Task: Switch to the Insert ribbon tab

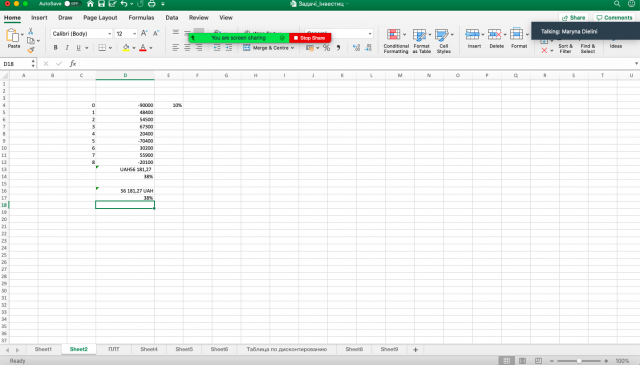Action: (39, 18)
